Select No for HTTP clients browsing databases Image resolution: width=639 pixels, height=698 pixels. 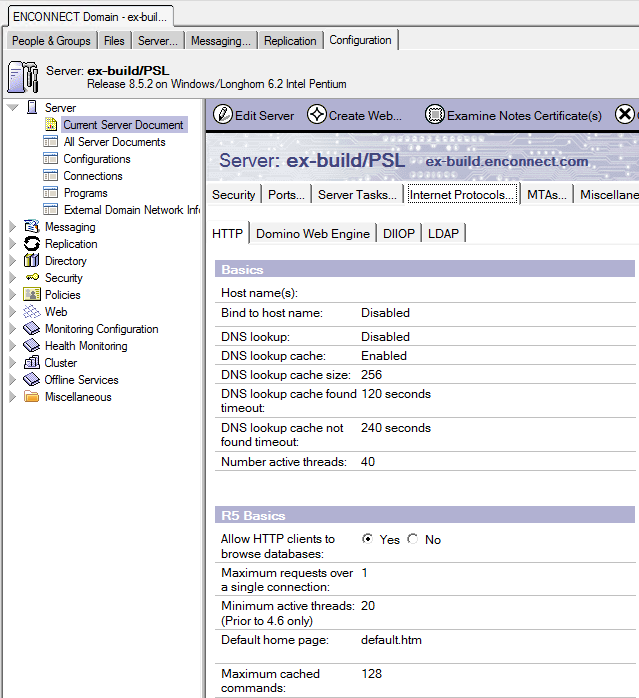click(x=413, y=539)
